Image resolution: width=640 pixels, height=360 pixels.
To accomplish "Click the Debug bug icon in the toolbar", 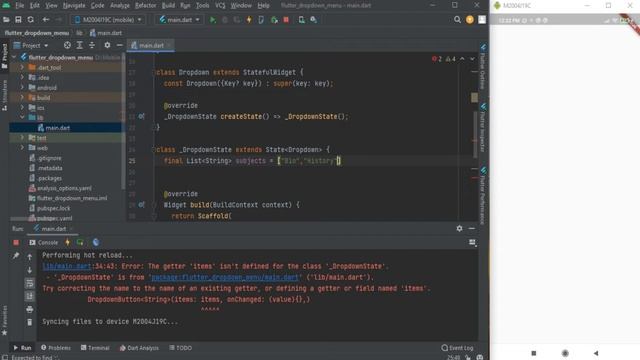I will tap(224, 20).
